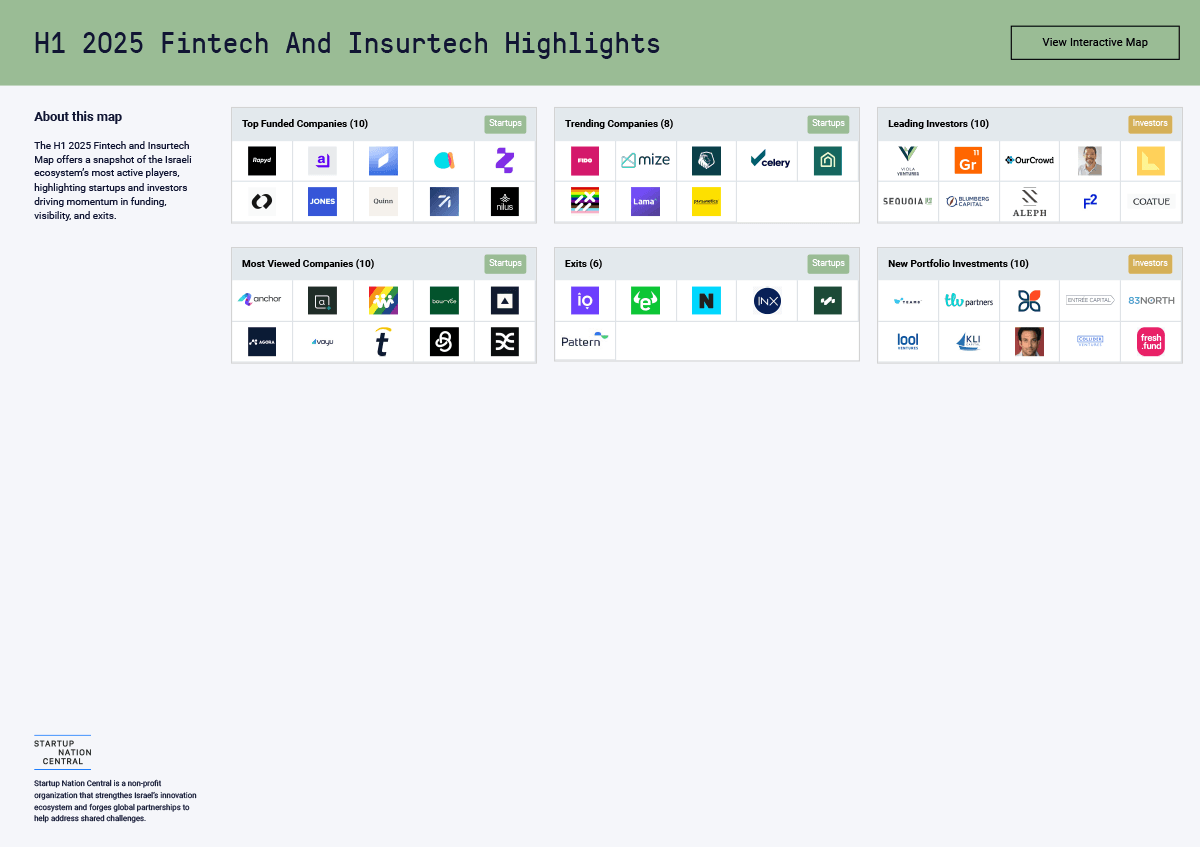Open the Blumberg Capital logo
The image size is (1200, 847).
click(968, 201)
